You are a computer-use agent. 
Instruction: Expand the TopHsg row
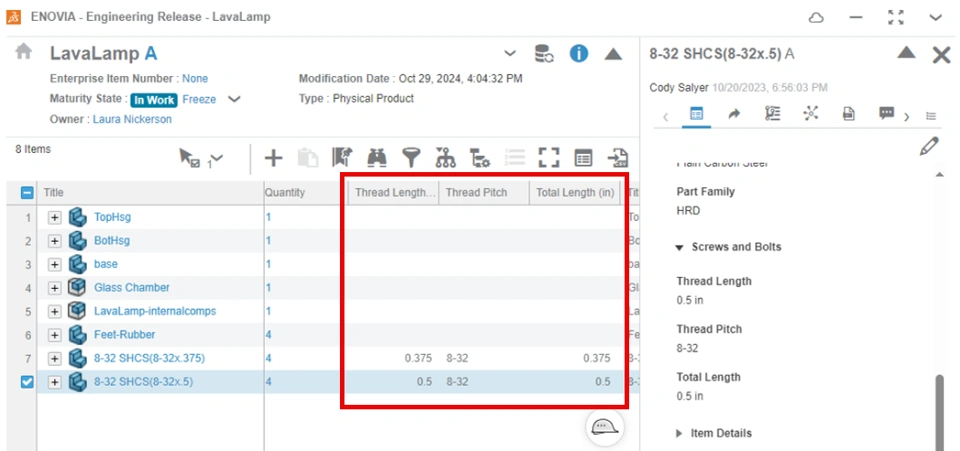pos(55,217)
